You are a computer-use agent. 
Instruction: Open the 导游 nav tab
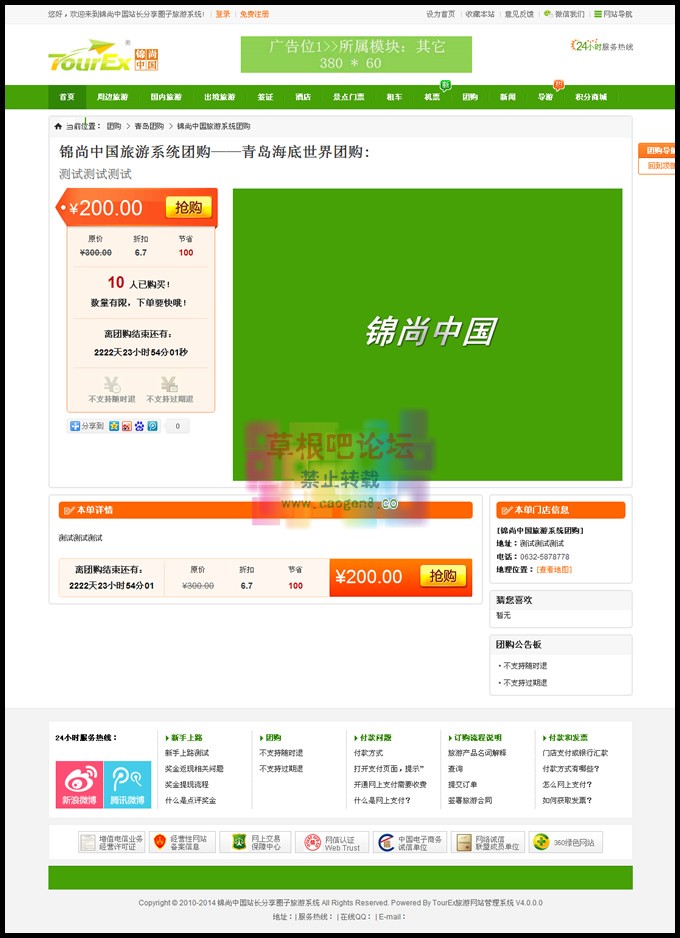[545, 97]
